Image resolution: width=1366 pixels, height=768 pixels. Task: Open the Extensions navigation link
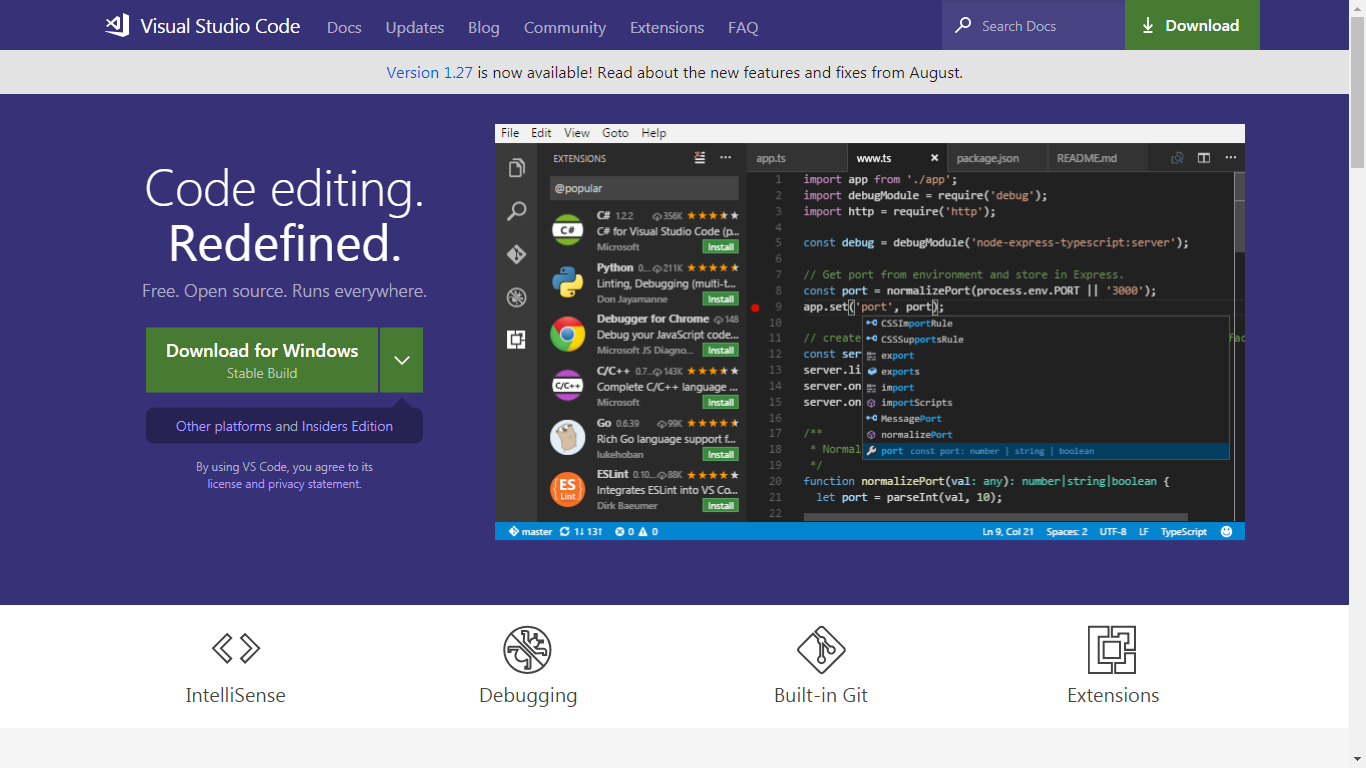[x=667, y=28]
